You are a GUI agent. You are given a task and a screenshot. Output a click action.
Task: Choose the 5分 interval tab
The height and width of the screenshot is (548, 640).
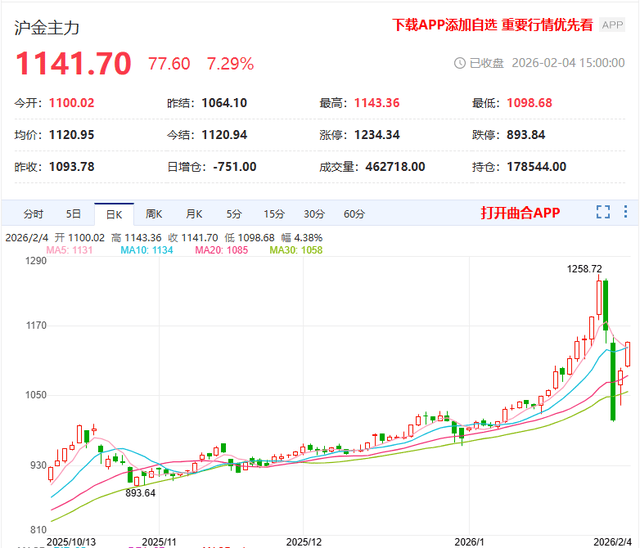coord(233,213)
